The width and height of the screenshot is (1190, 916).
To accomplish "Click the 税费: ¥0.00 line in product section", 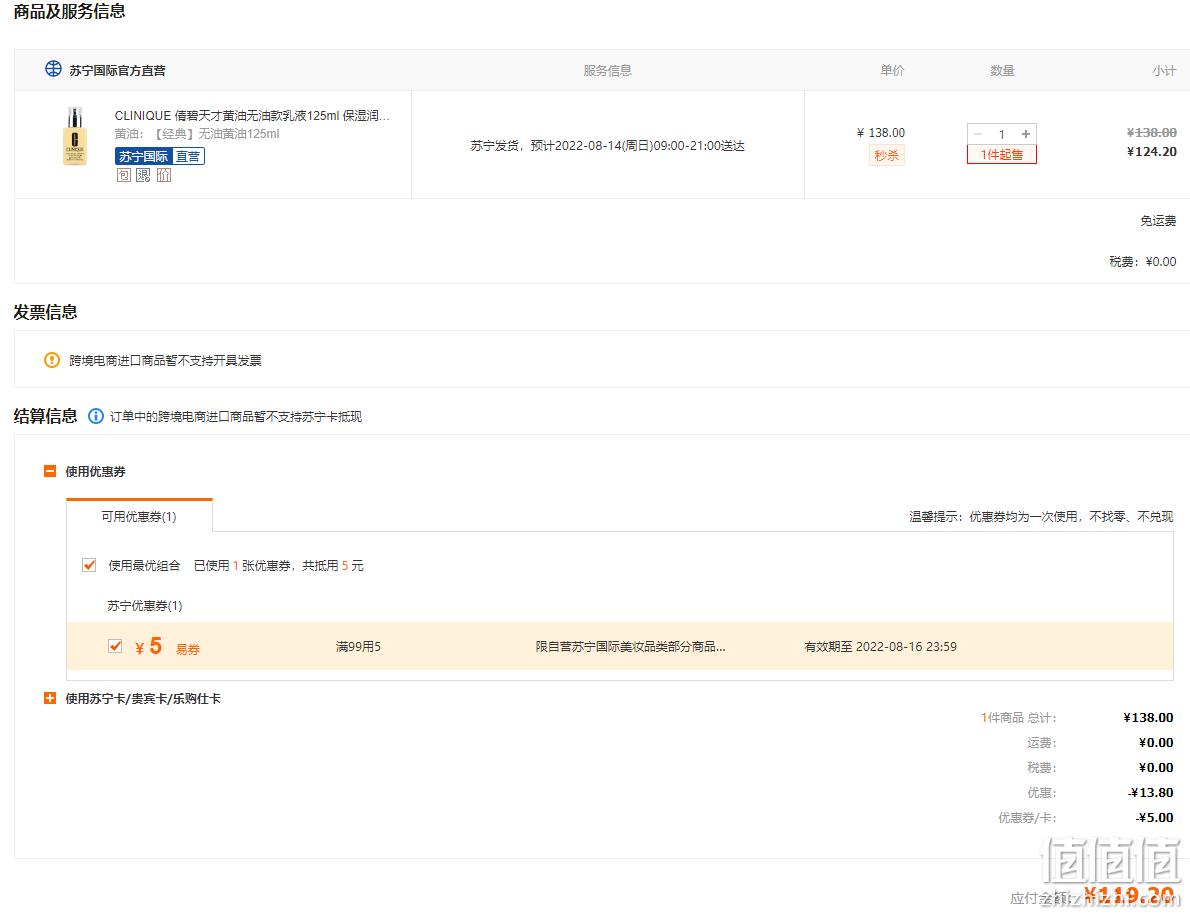I will pos(1143,262).
